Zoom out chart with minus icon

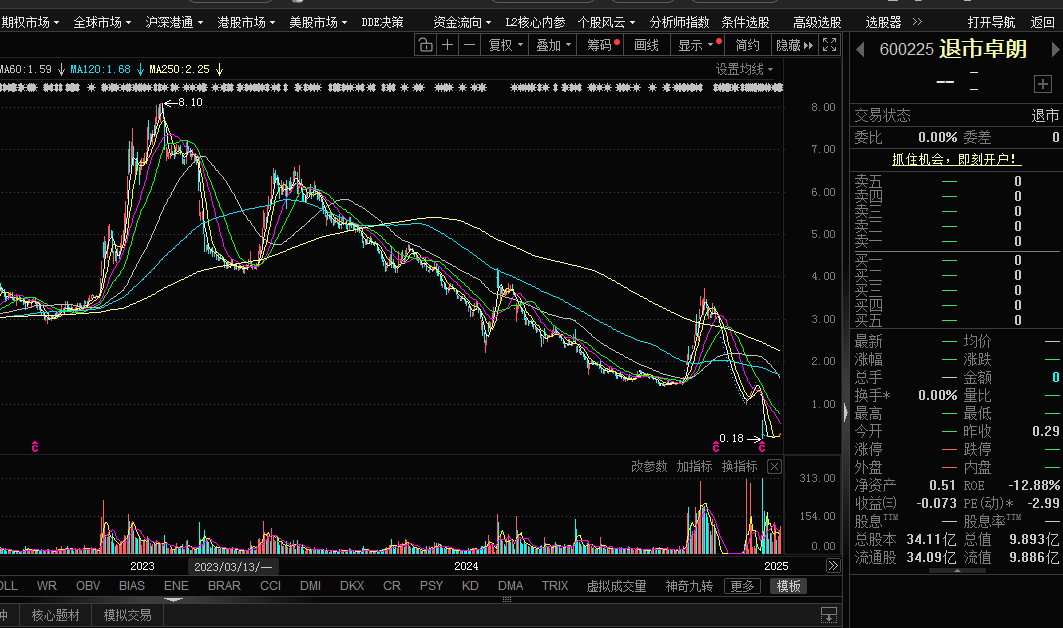coord(468,45)
